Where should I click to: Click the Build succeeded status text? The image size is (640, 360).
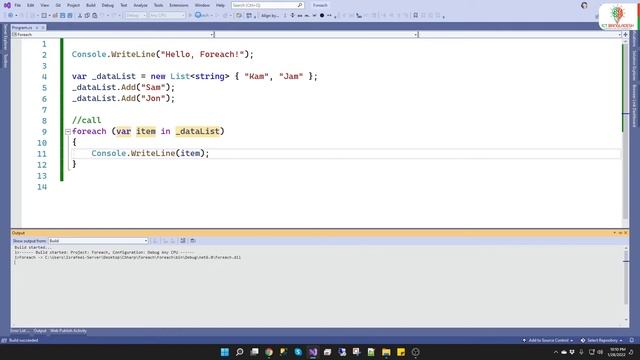point(23,340)
